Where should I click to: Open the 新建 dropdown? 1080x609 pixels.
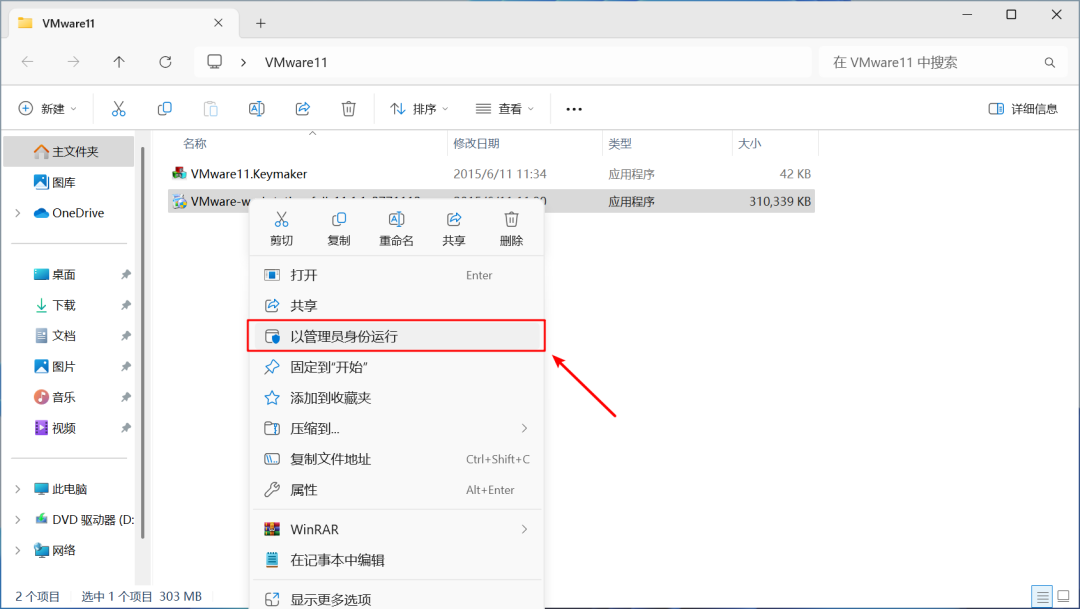[48, 109]
